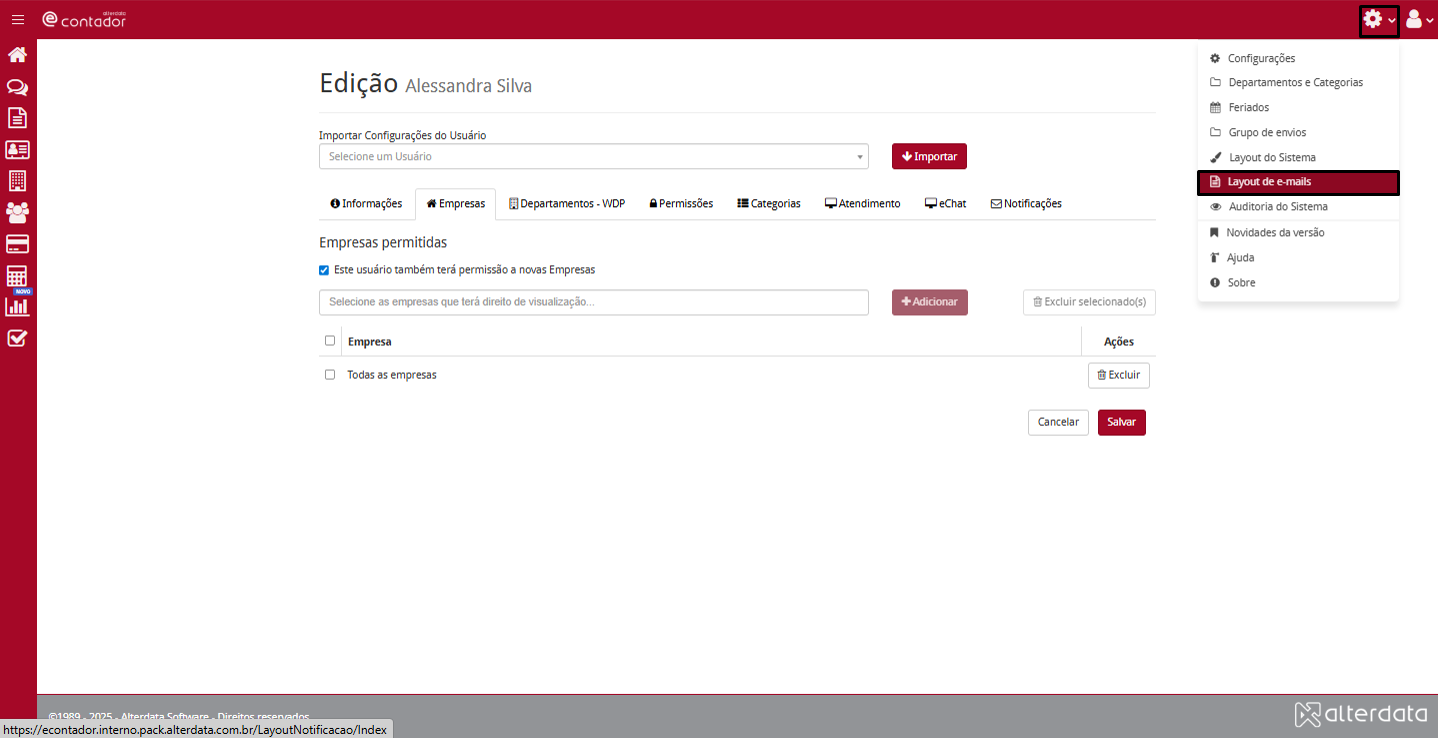Click the Empresa column header
Viewport: 1438px width, 738px height.
coord(369,342)
